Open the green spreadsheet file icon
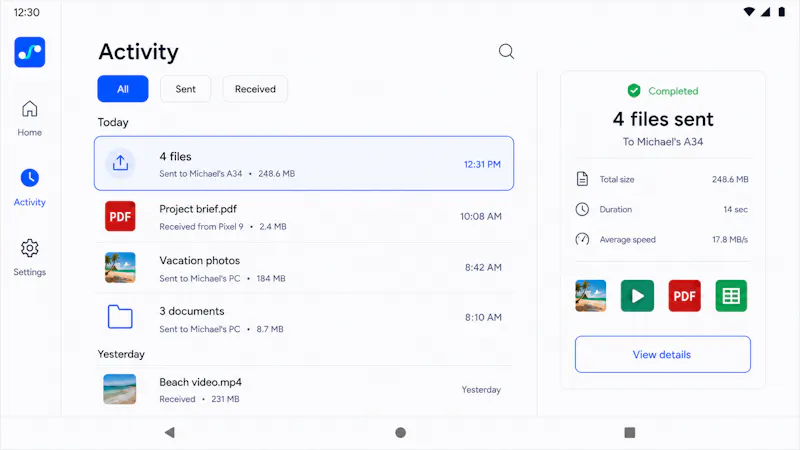 (x=731, y=295)
